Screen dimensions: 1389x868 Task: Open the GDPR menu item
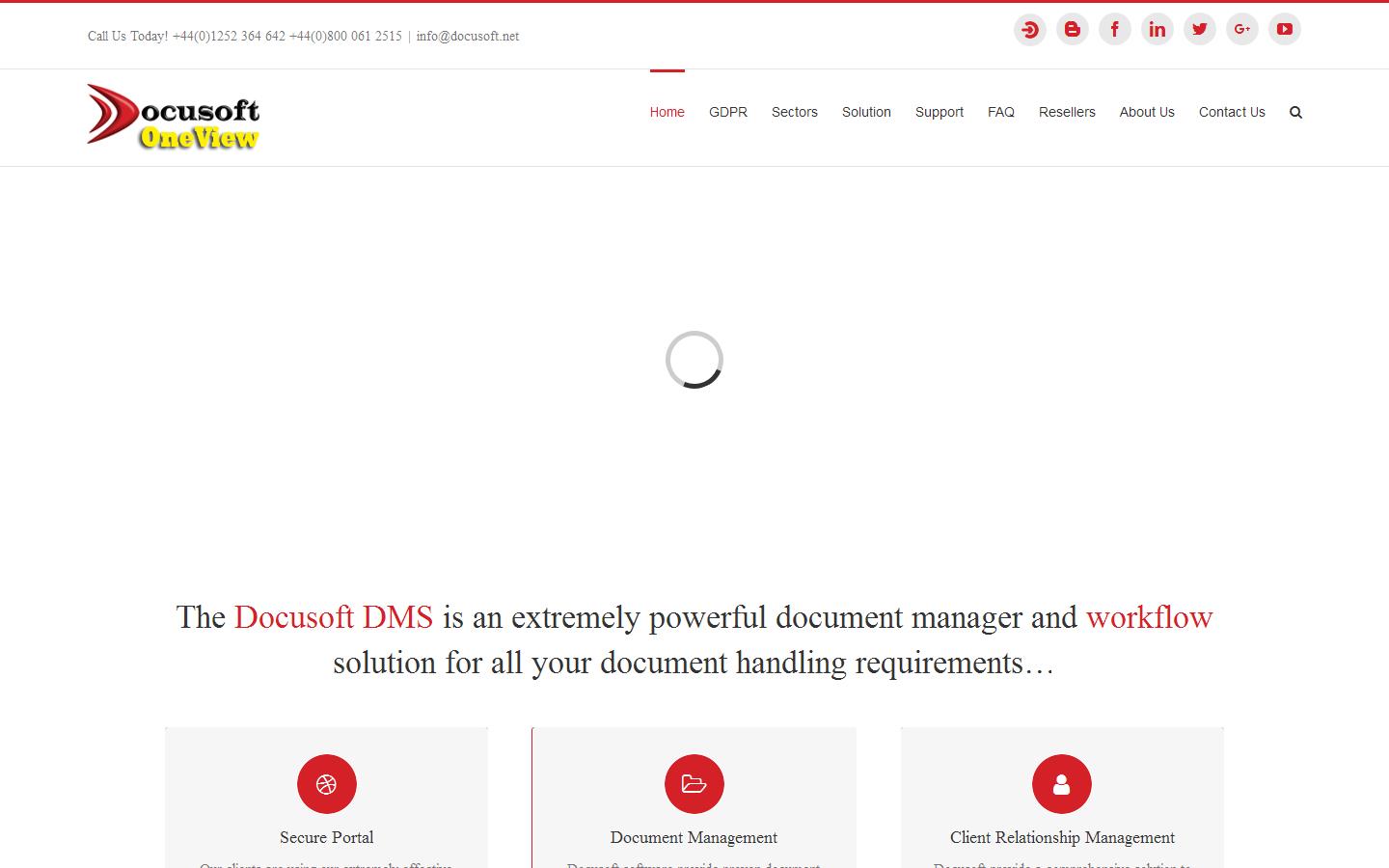[728, 112]
